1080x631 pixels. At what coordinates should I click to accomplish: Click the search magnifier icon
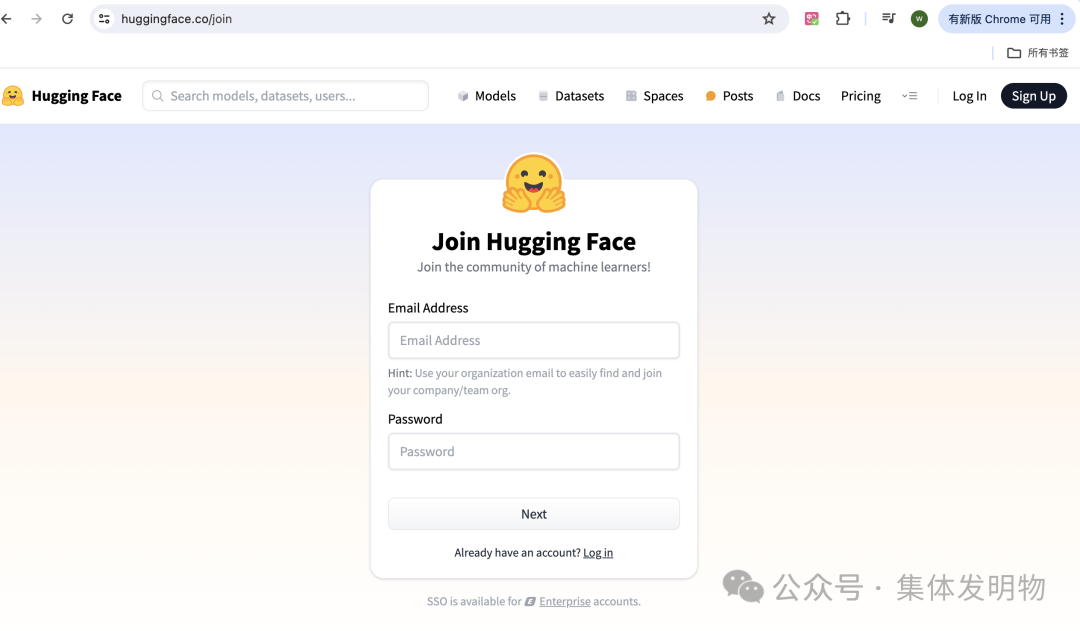(158, 96)
